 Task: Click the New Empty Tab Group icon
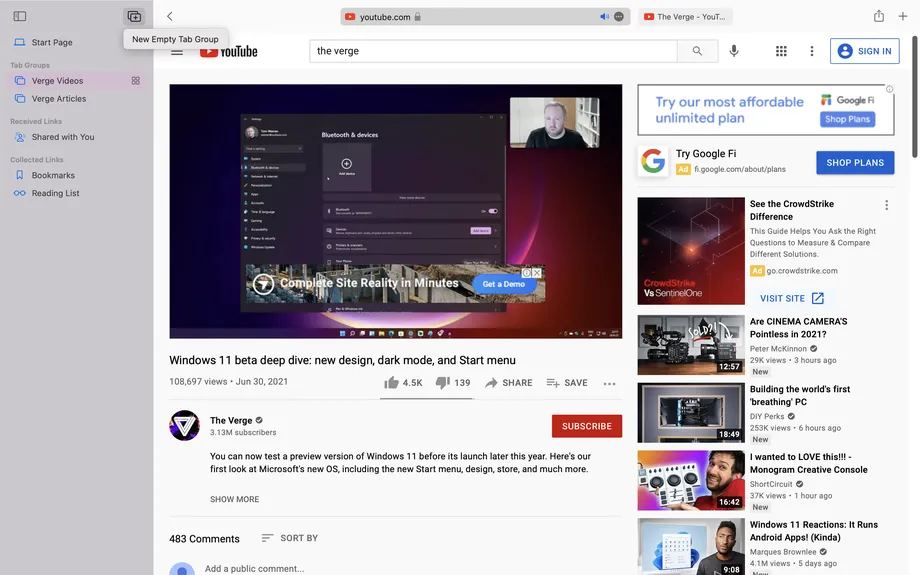(134, 16)
